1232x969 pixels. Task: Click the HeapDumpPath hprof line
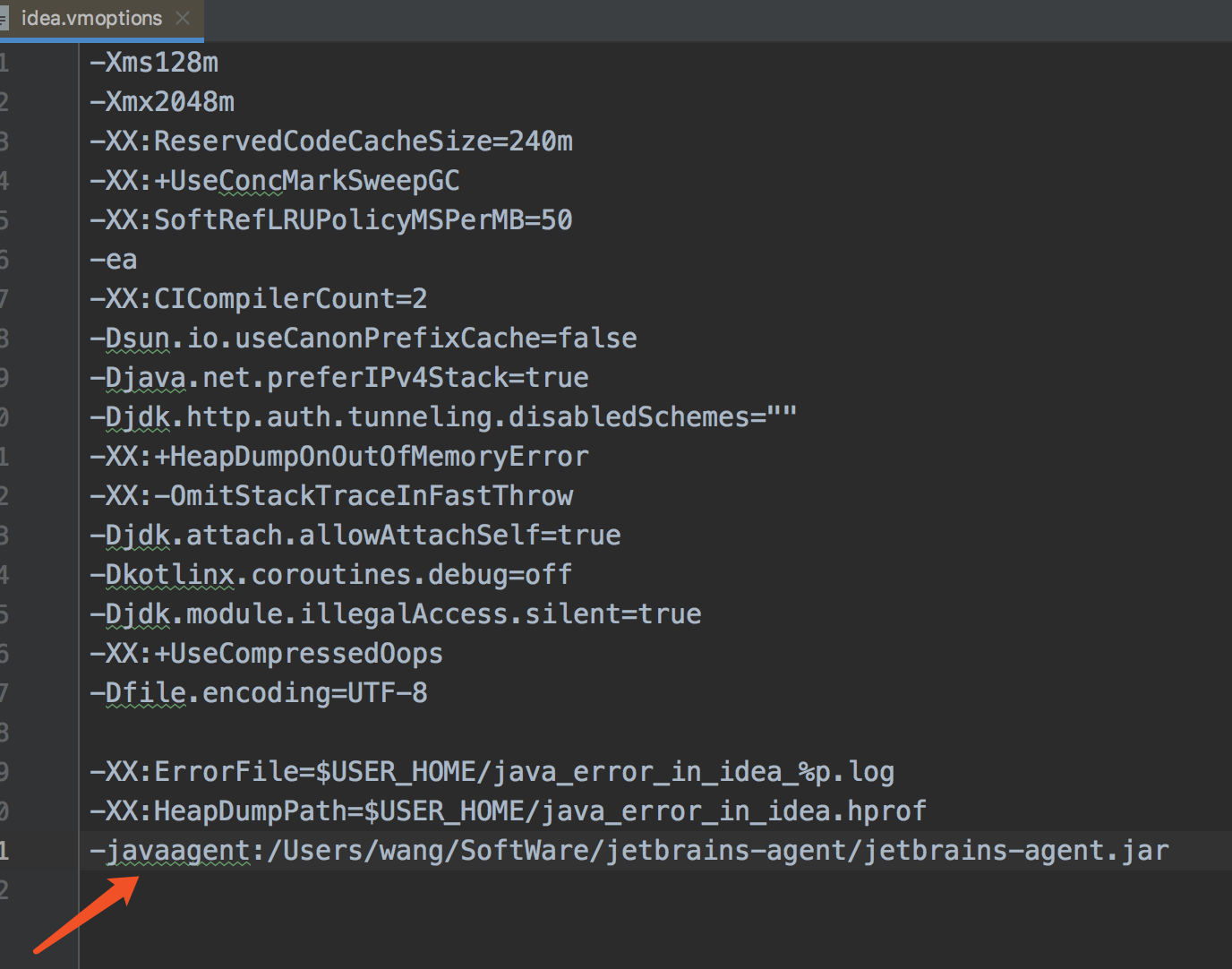[x=508, y=811]
